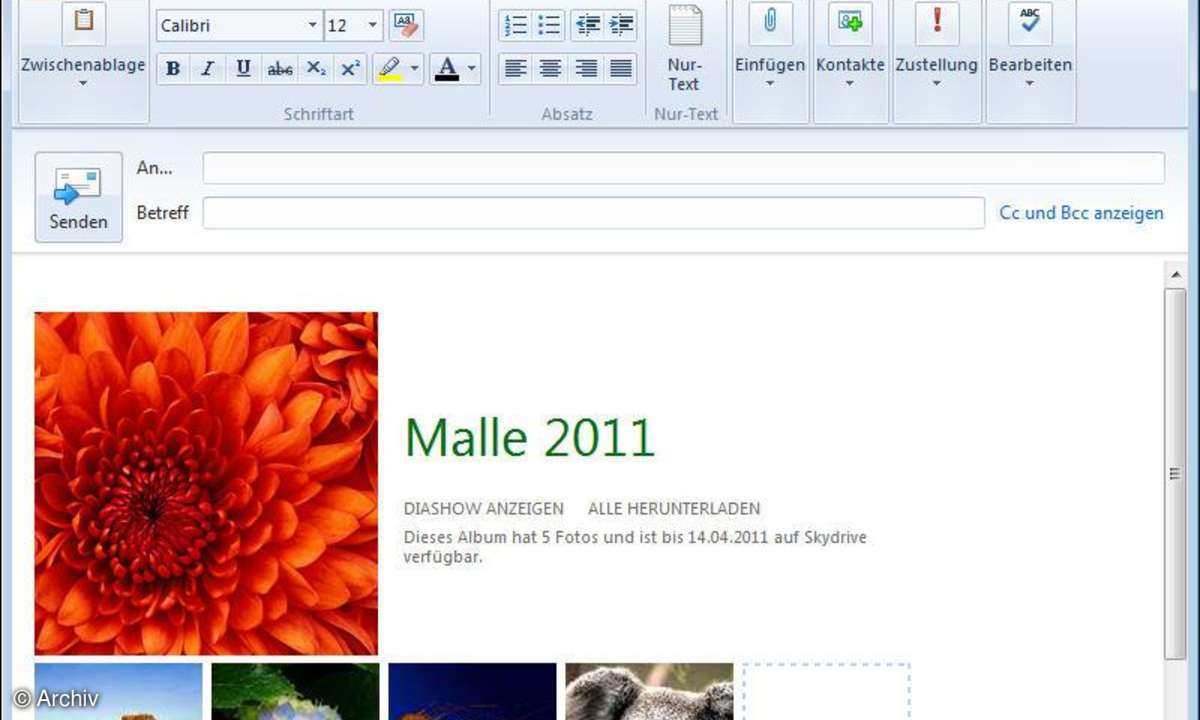Select the large orange flower photo
Viewport: 1200px width, 720px height.
(206, 484)
